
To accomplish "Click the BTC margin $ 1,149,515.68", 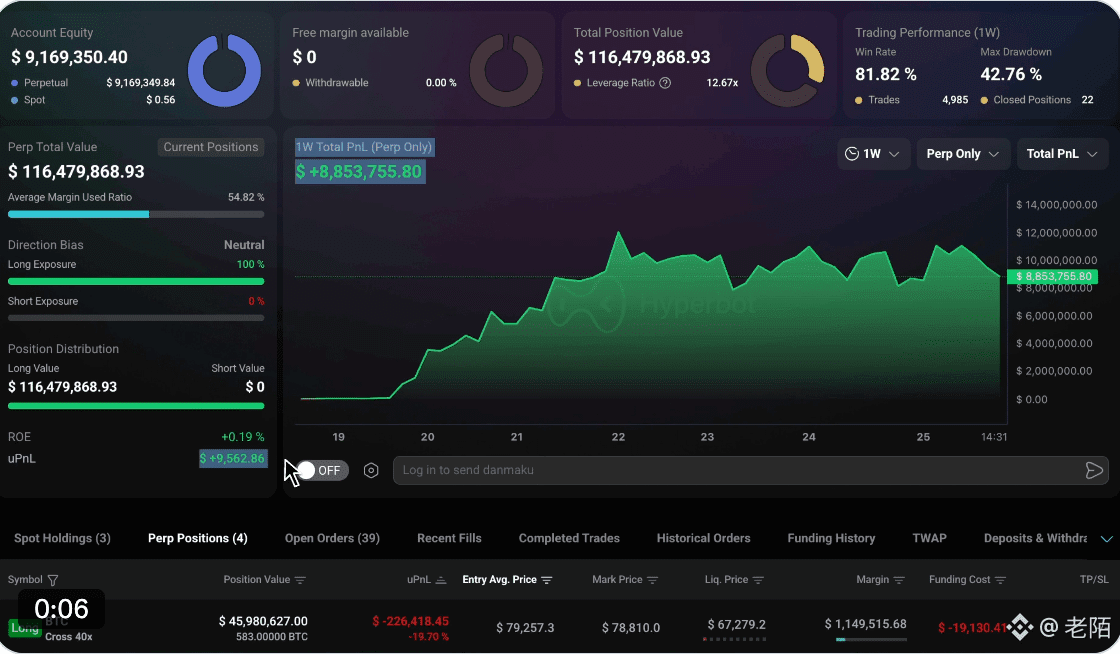I will pyautogui.click(x=866, y=624).
